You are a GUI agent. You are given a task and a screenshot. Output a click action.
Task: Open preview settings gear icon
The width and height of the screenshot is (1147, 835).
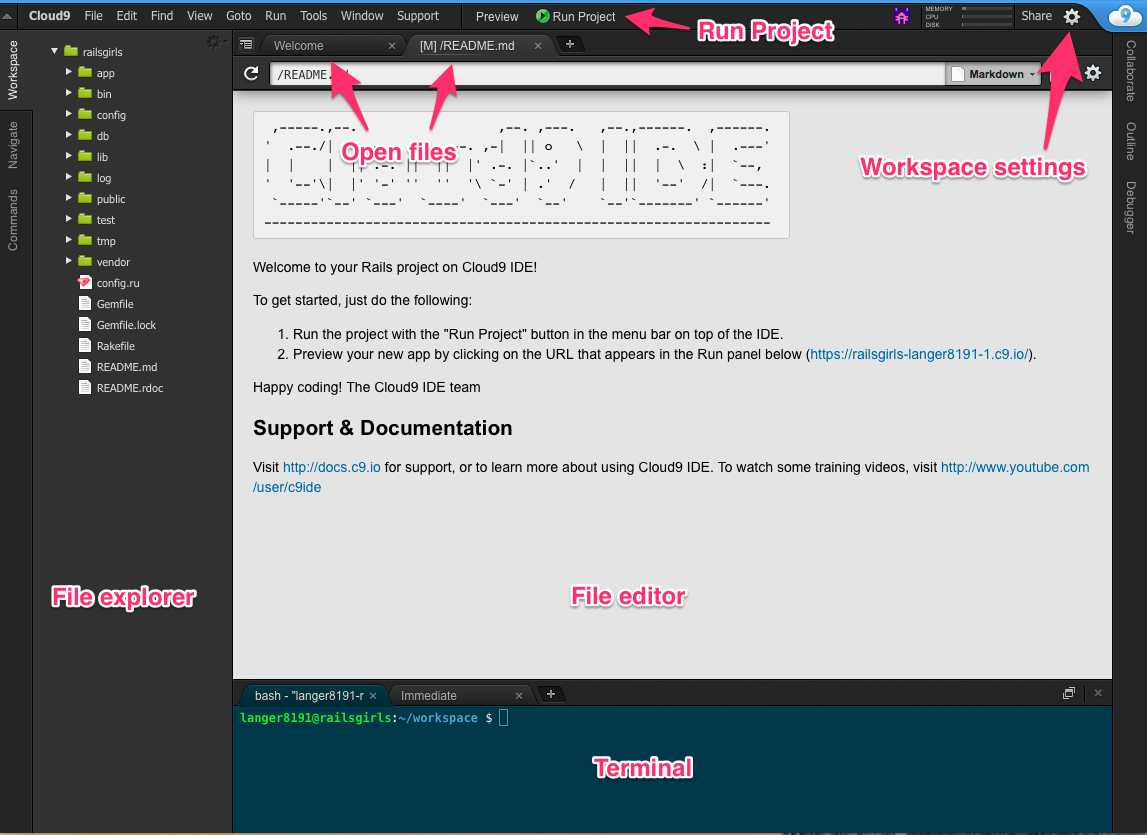pyautogui.click(x=1093, y=73)
